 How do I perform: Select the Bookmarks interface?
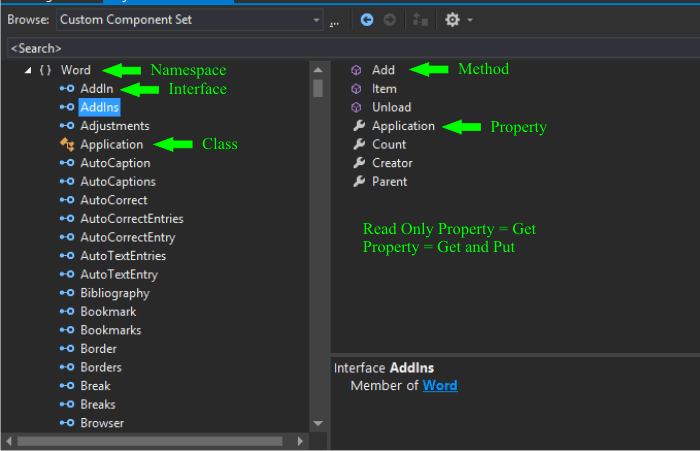pos(111,330)
